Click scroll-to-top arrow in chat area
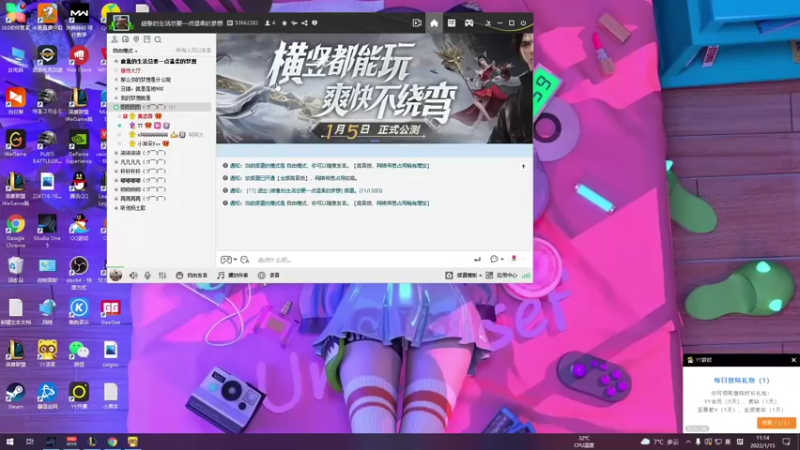The image size is (800, 450). 523,167
